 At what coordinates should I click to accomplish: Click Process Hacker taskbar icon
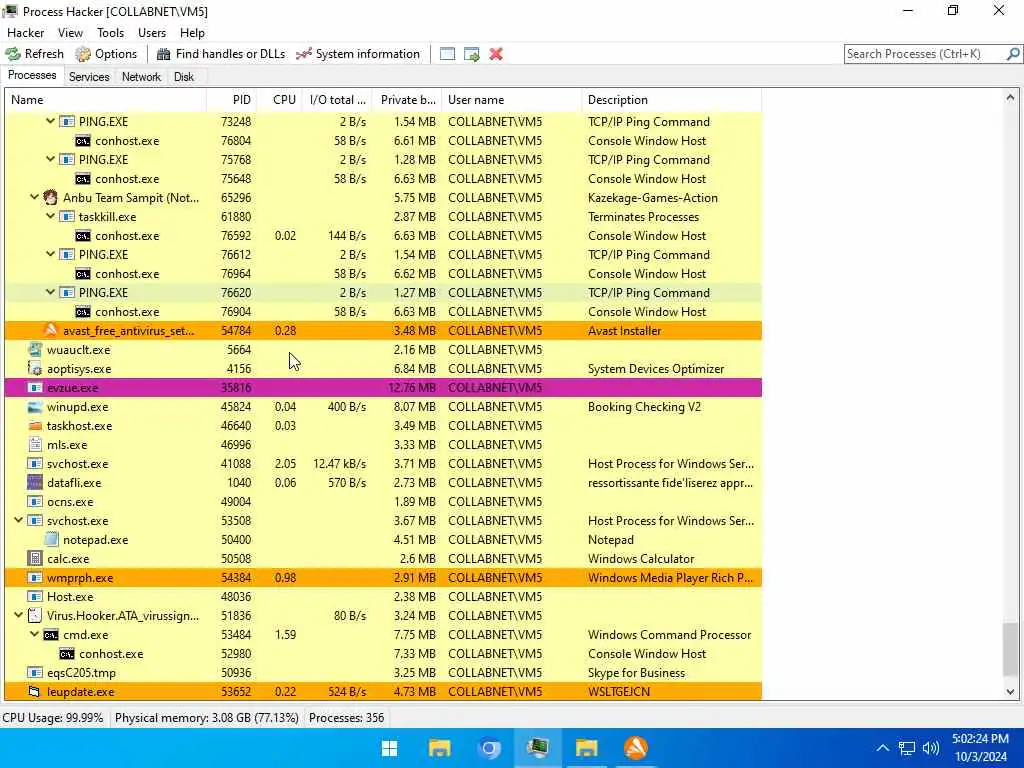coord(537,748)
